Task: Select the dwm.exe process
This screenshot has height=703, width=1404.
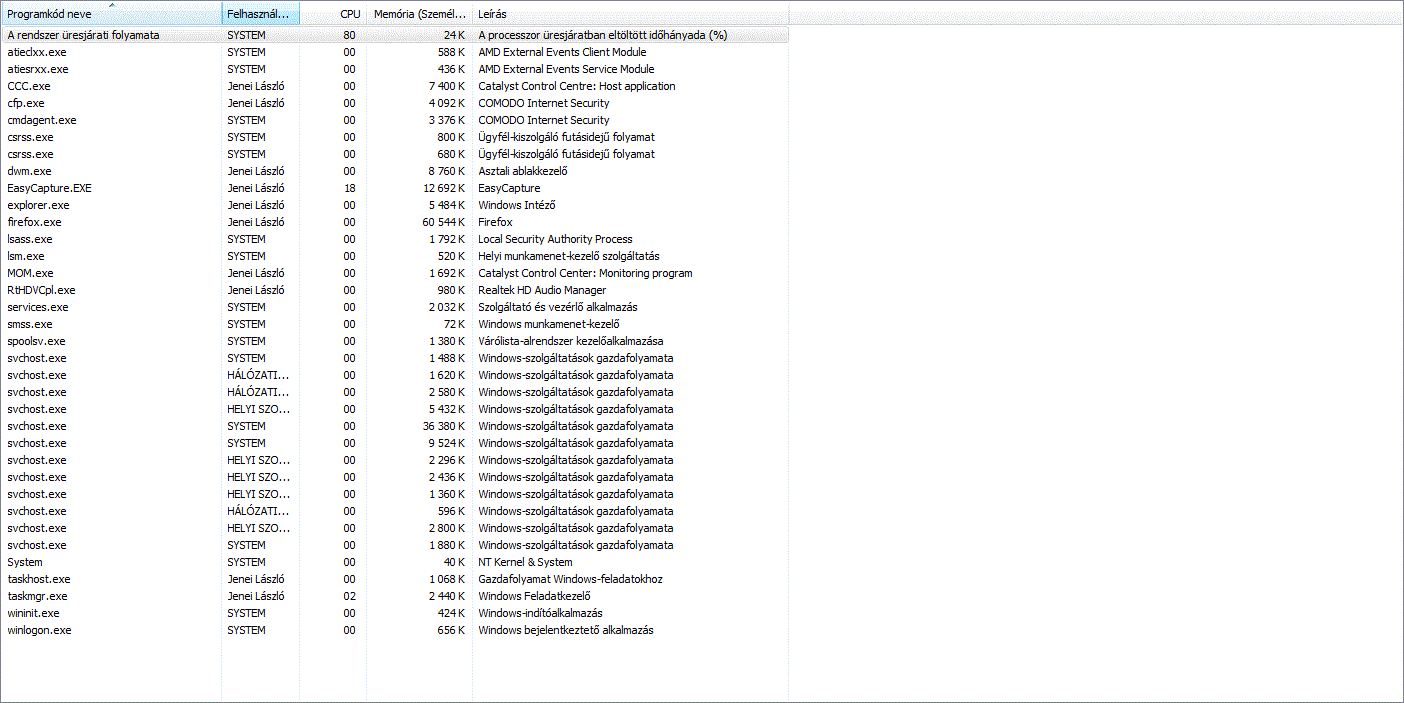Action: click(395, 171)
